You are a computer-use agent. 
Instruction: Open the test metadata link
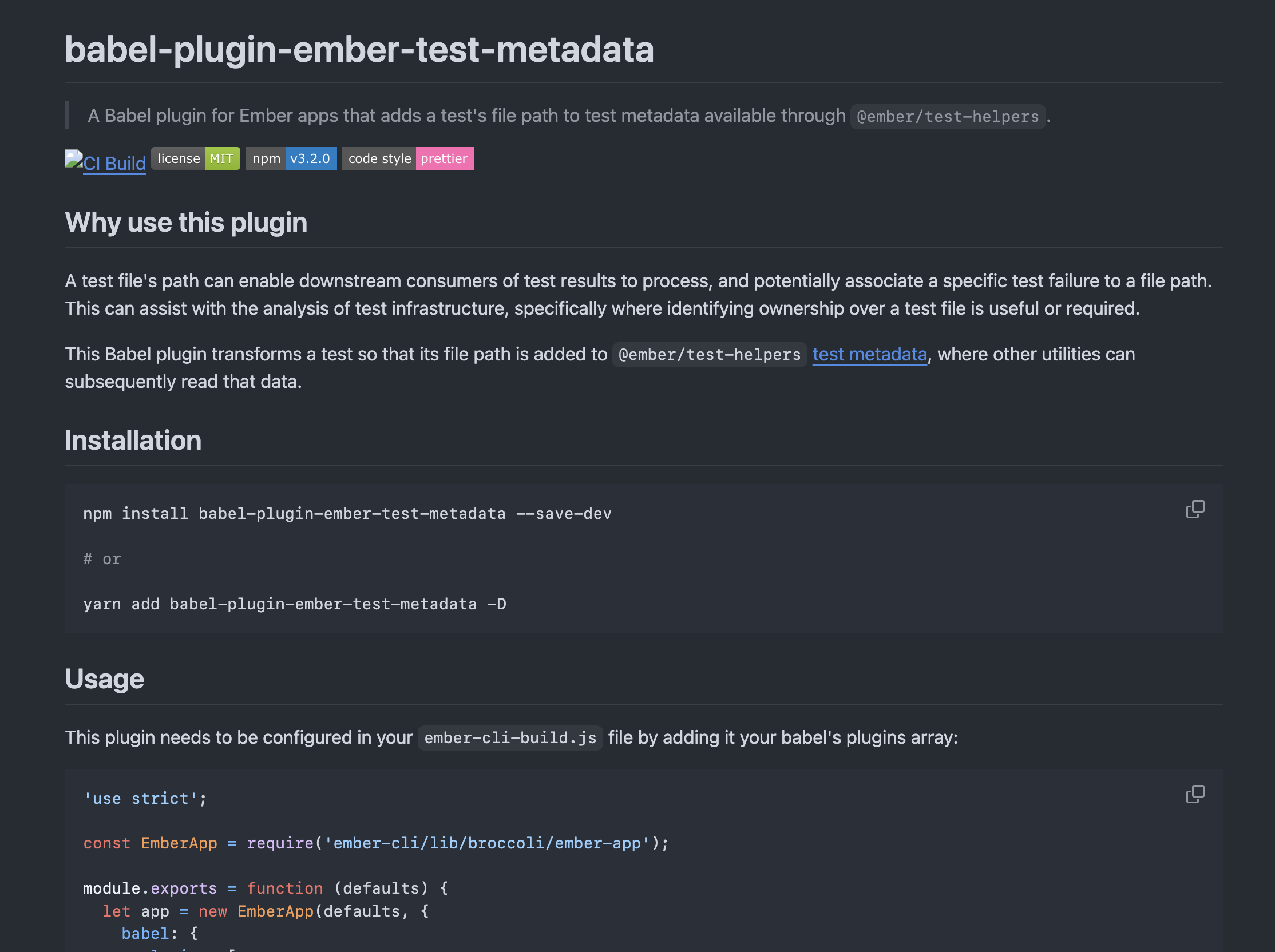coord(869,354)
